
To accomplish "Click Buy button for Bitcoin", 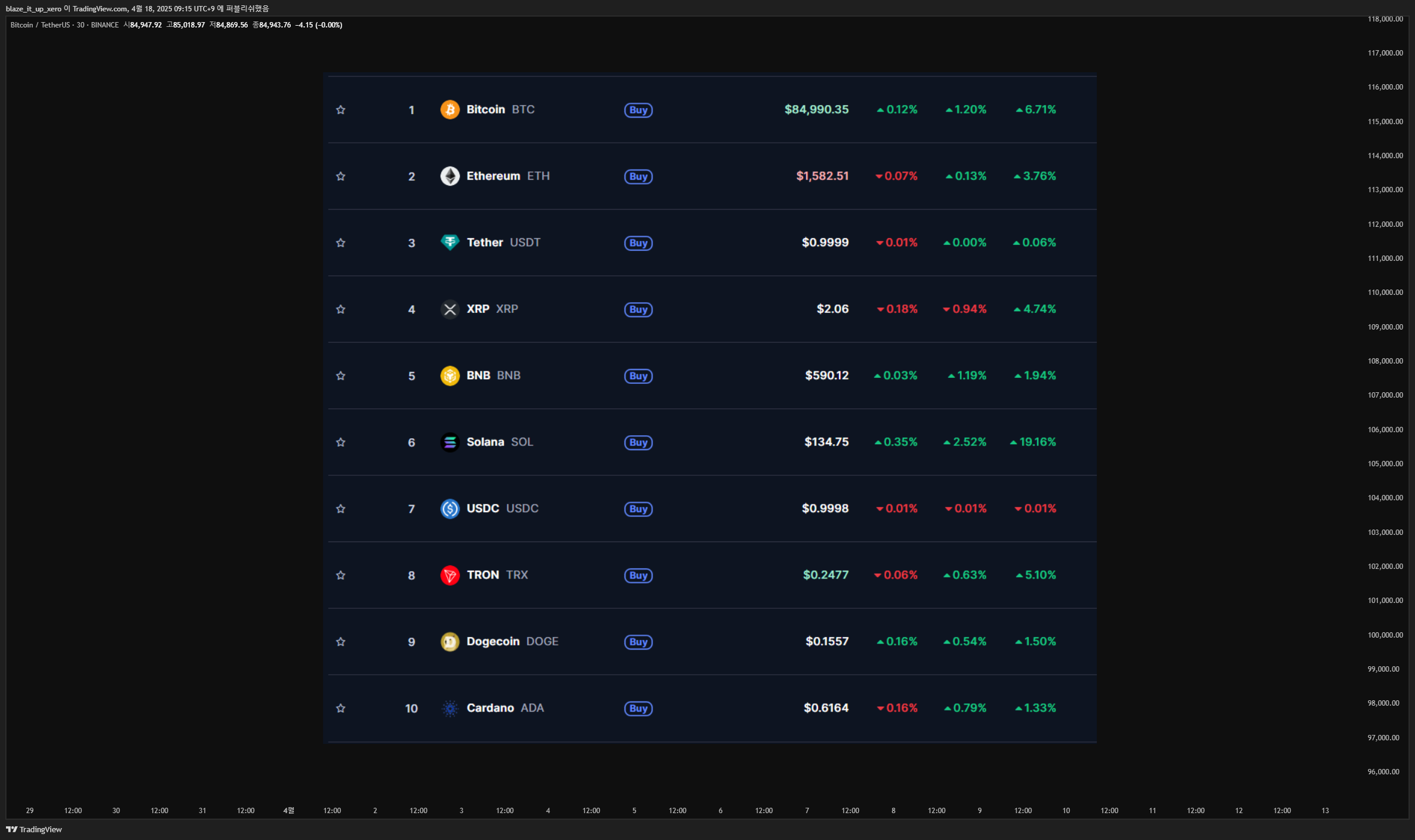I will click(x=638, y=110).
